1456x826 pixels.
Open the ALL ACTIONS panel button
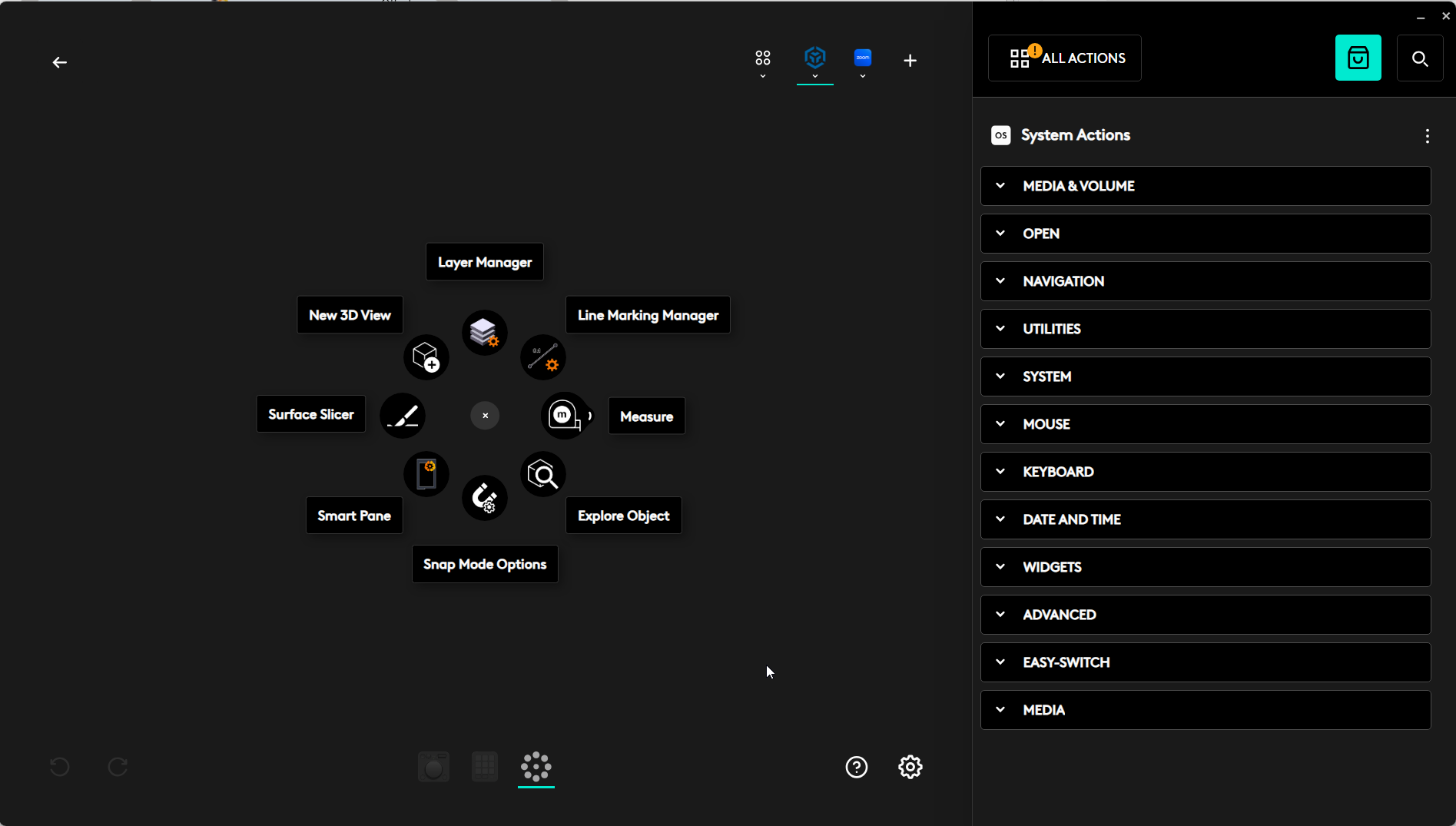click(x=1064, y=58)
